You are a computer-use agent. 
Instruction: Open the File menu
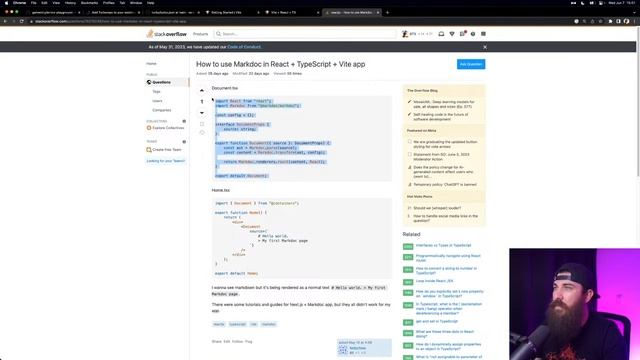tap(33, 3)
